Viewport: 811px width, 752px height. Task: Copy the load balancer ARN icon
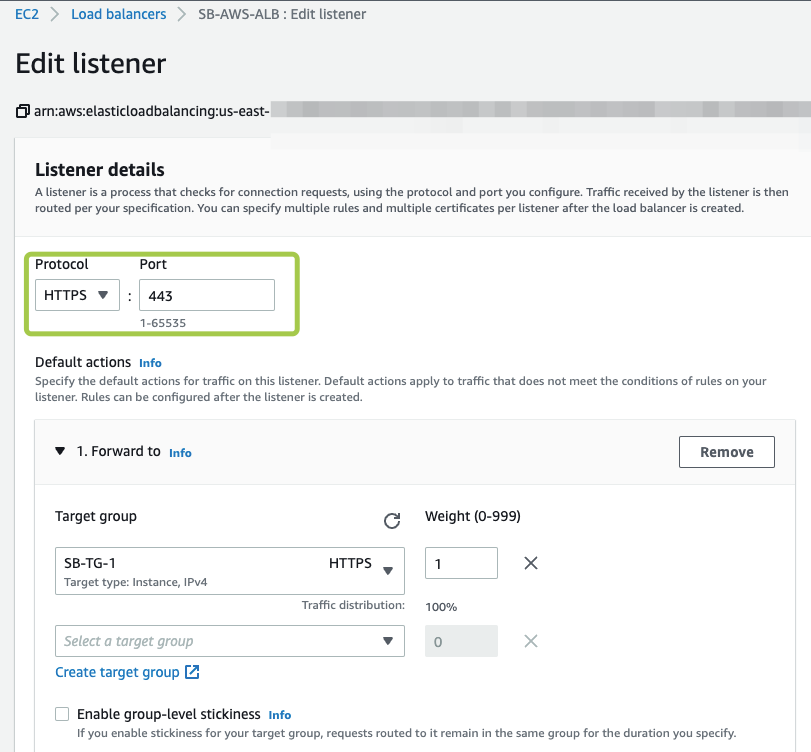pos(23,112)
